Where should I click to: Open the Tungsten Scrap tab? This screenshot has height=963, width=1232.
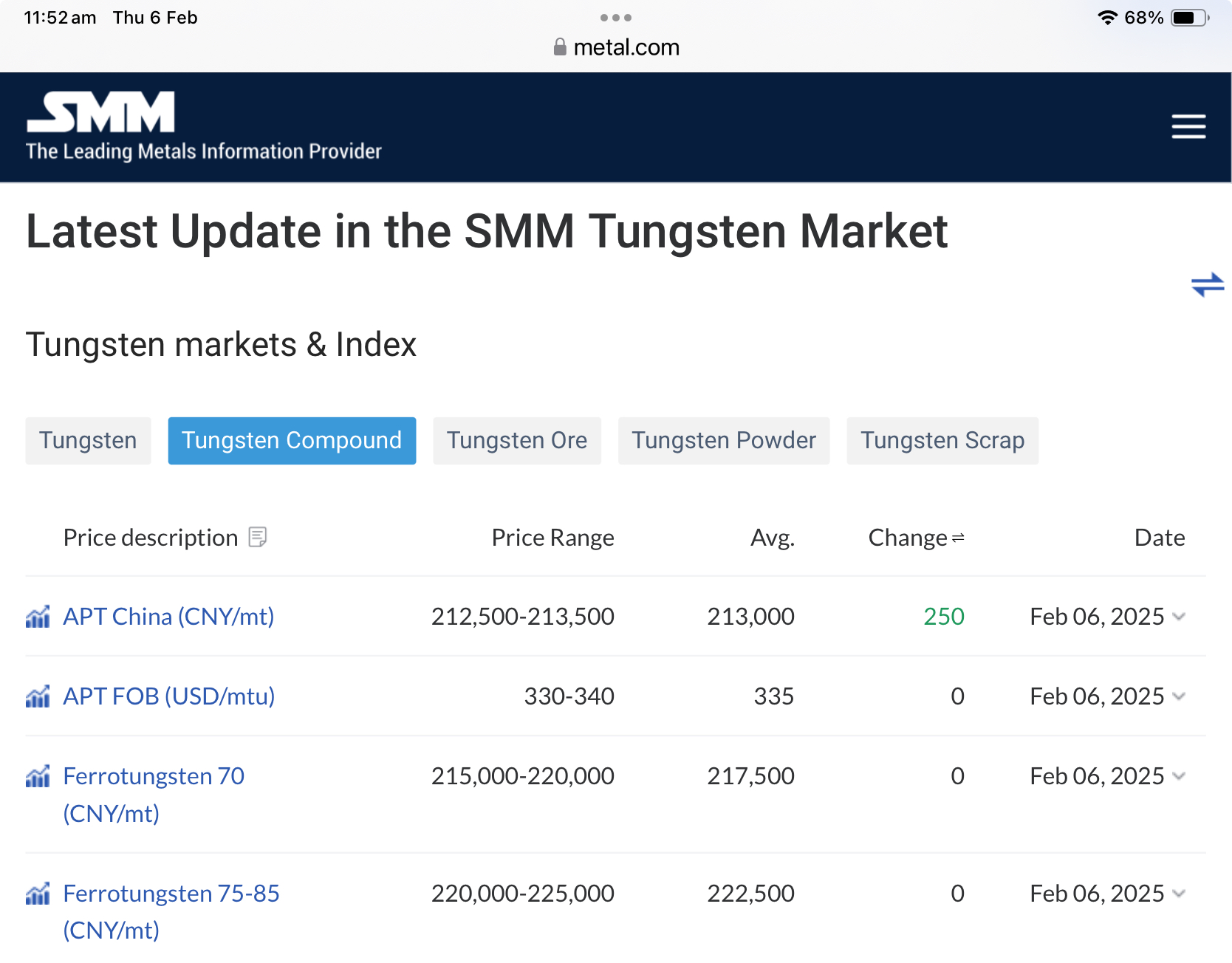click(x=942, y=441)
